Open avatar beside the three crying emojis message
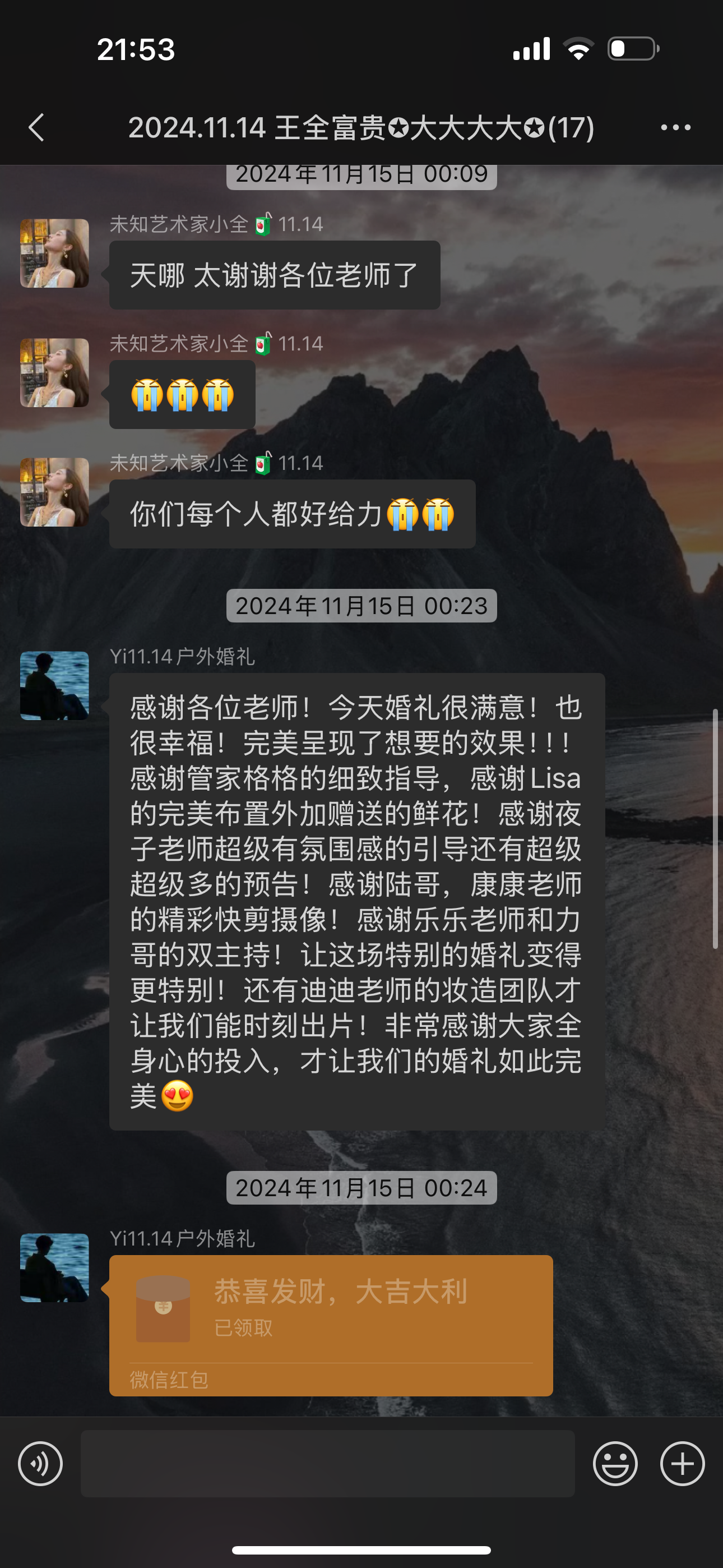 55,372
